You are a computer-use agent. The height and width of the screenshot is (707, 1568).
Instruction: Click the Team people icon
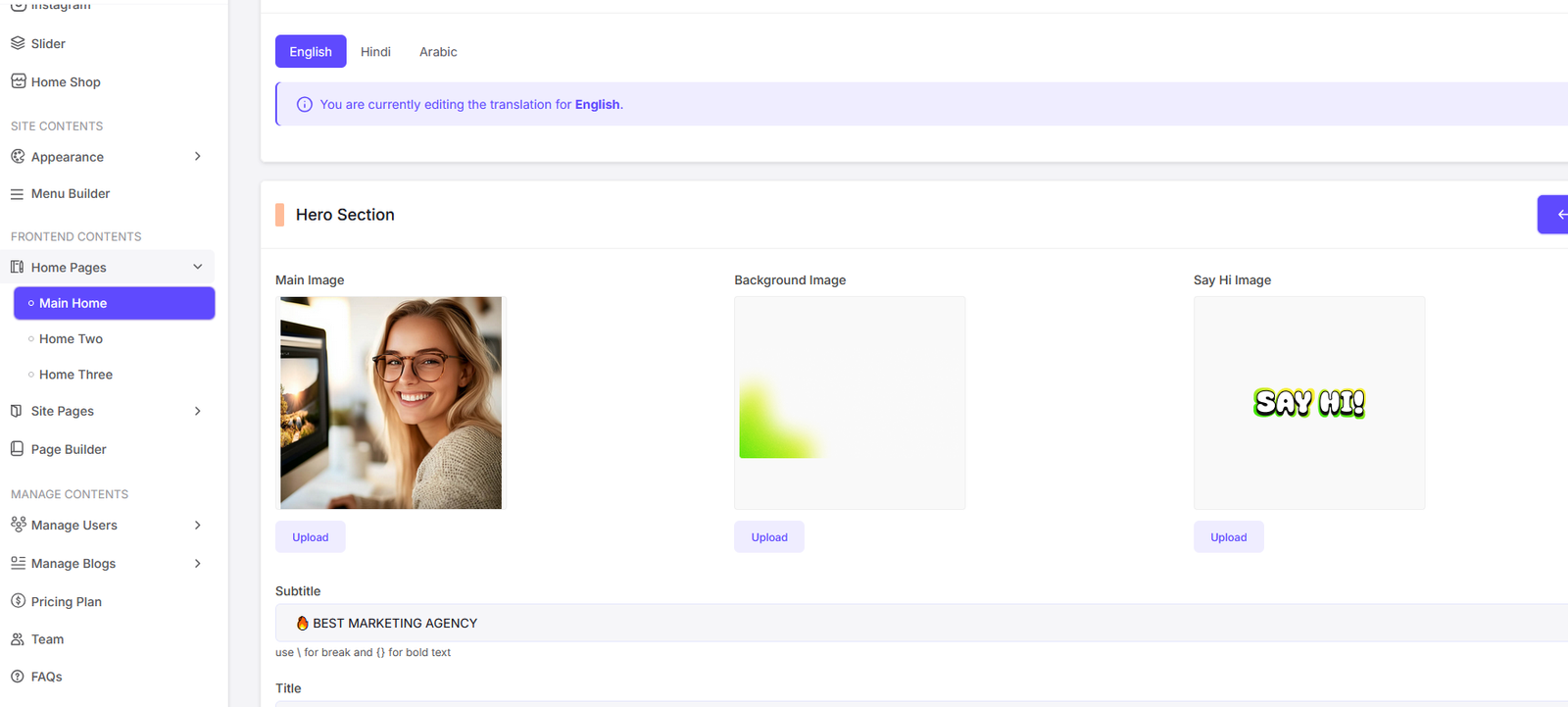(x=18, y=639)
